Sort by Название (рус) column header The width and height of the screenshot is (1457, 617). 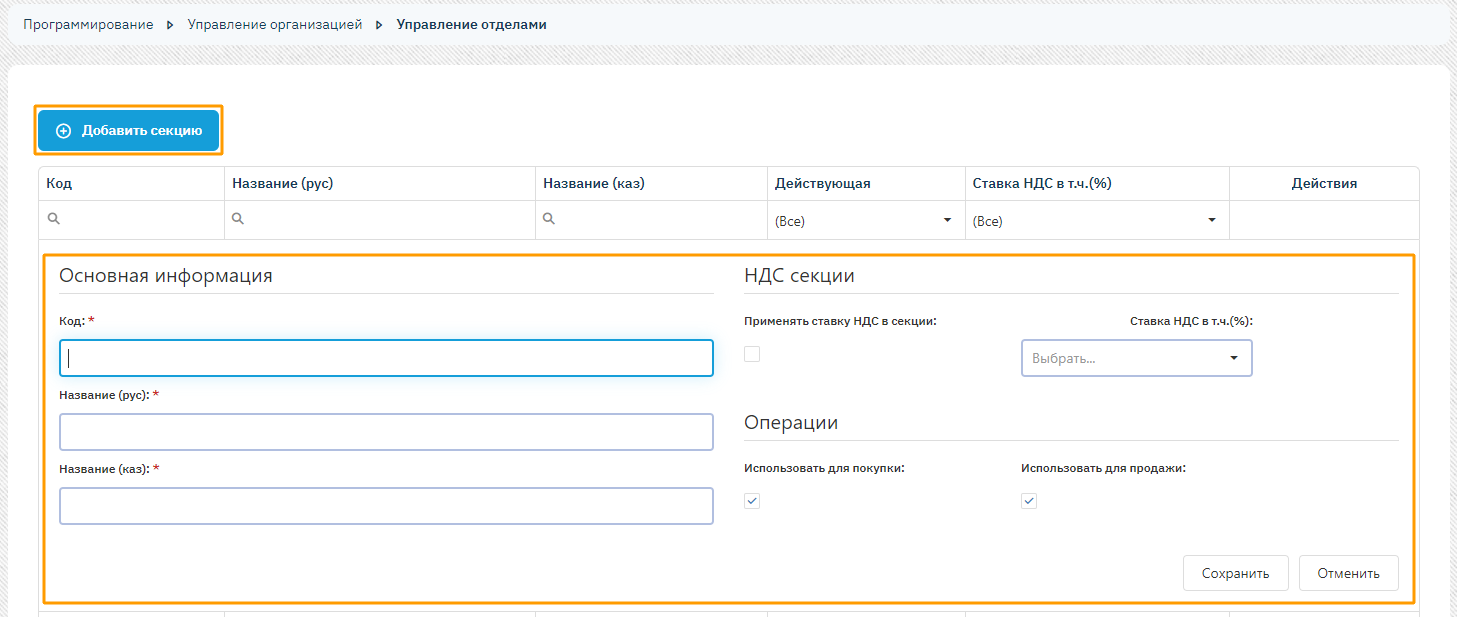[x=380, y=184]
